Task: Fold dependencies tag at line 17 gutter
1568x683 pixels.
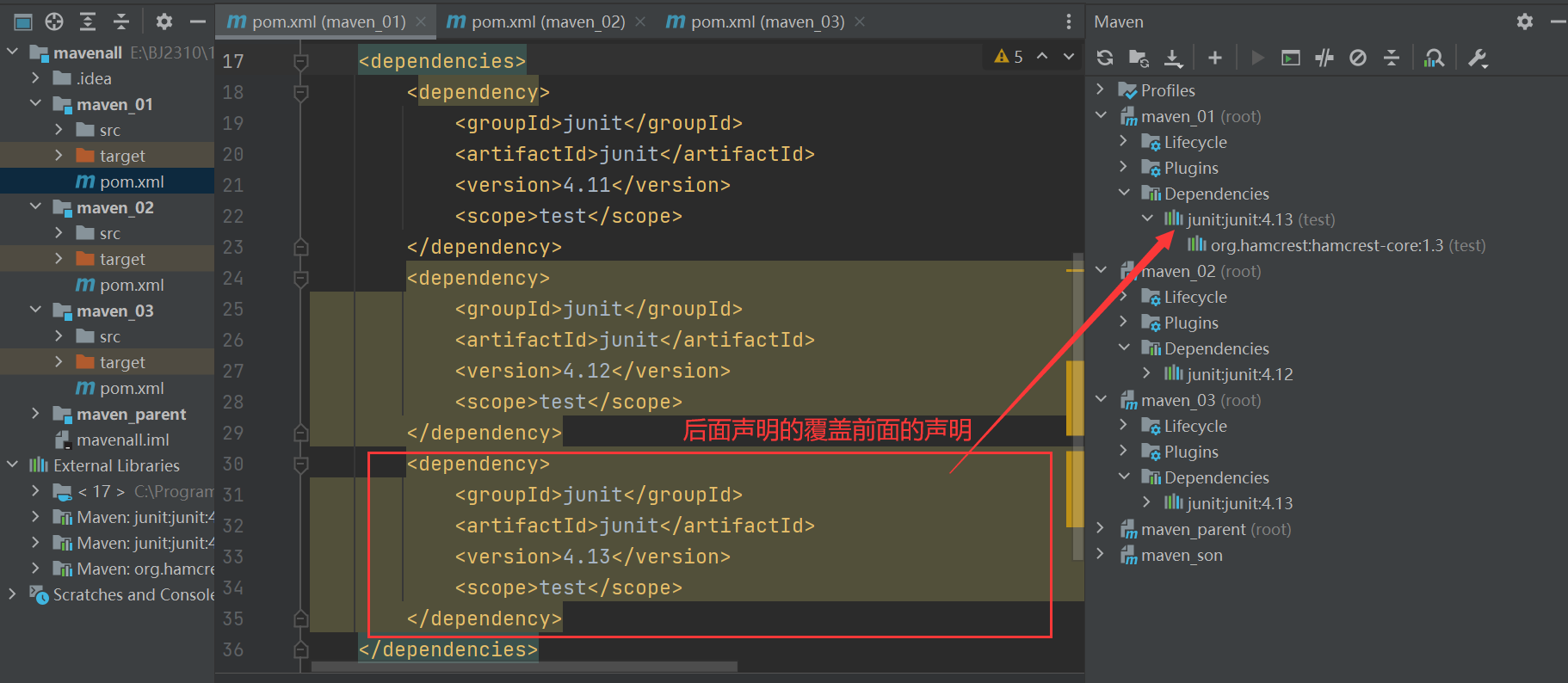Action: pos(301,62)
